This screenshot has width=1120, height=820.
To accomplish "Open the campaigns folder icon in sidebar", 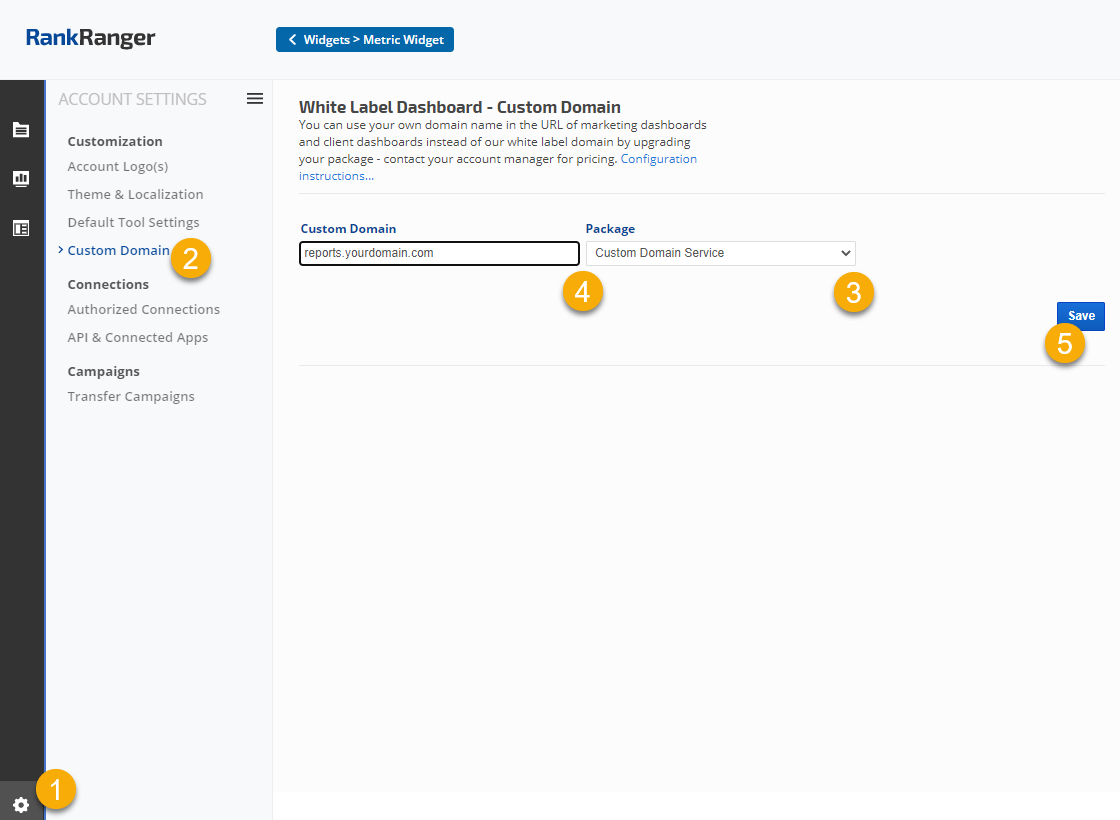I will point(21,130).
